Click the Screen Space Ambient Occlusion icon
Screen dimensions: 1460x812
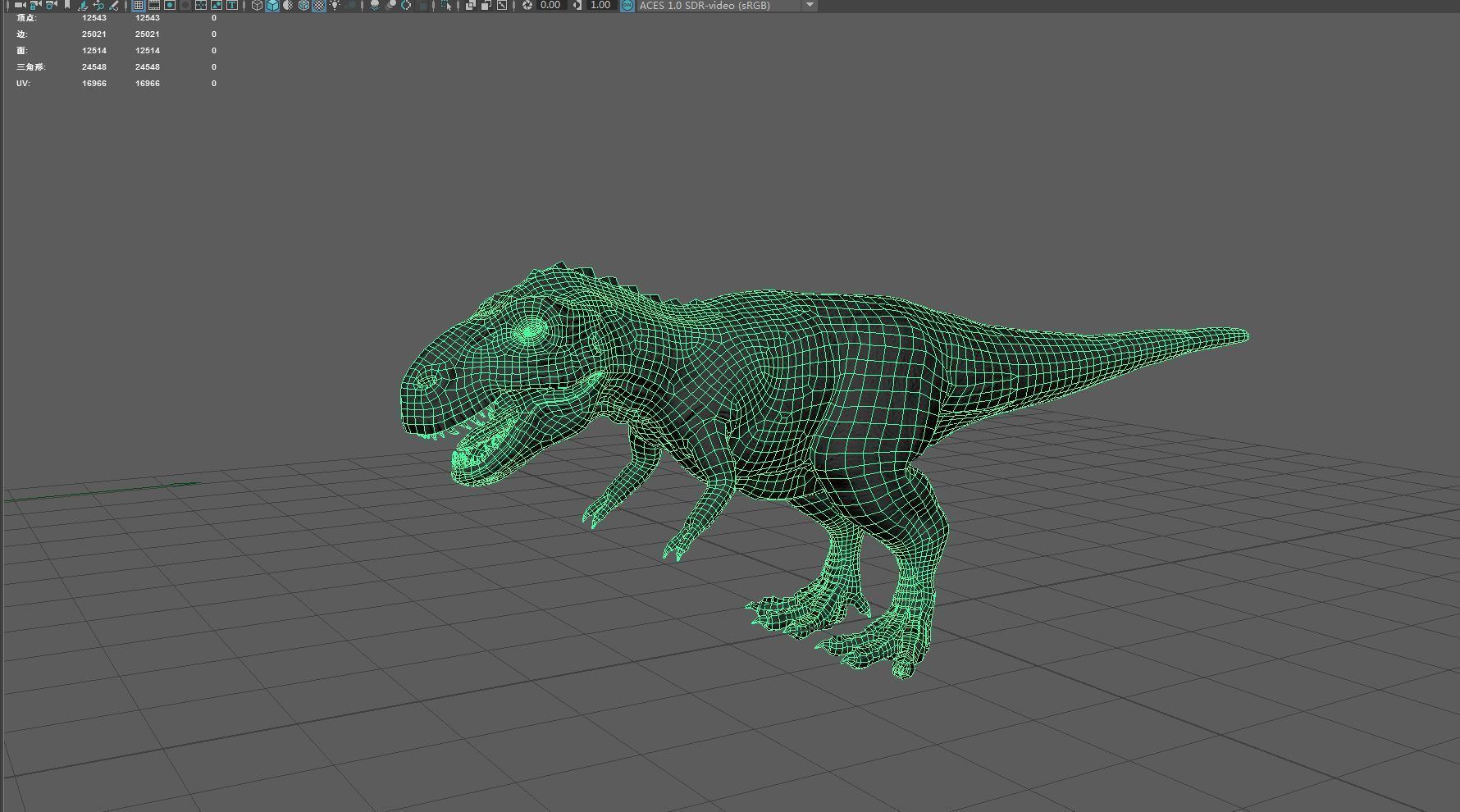pos(374,5)
